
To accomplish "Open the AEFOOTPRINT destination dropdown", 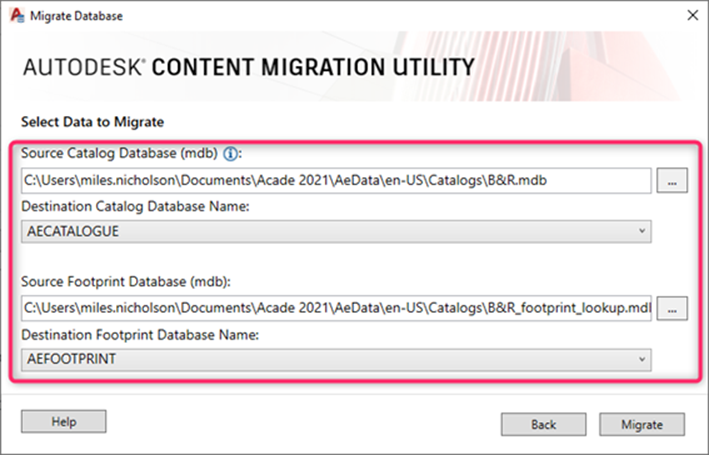I will [x=336, y=360].
